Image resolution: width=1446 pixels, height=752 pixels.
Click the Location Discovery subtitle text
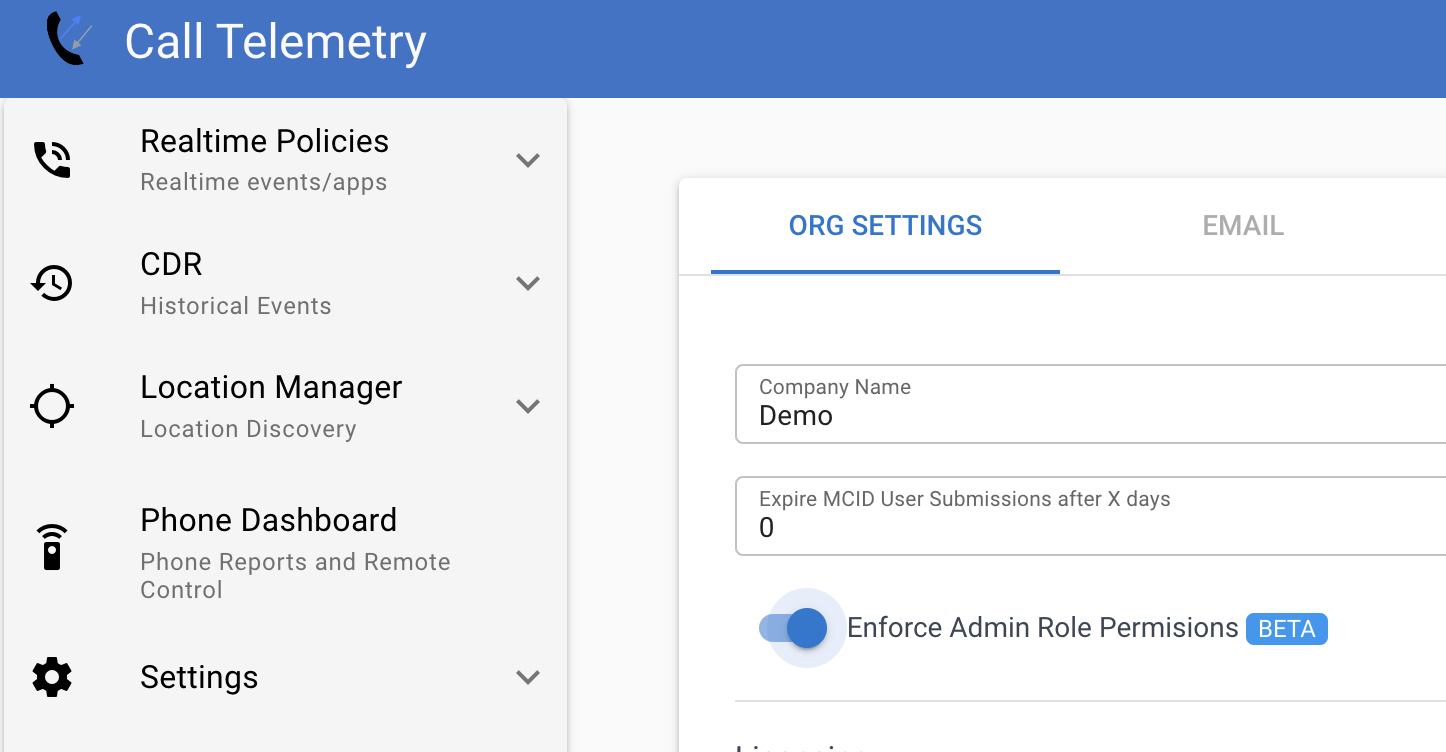point(248,429)
